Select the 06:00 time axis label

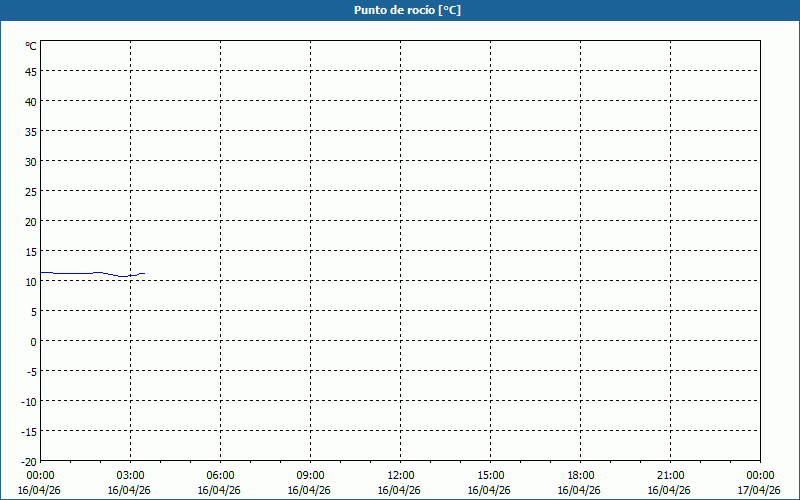(220, 475)
